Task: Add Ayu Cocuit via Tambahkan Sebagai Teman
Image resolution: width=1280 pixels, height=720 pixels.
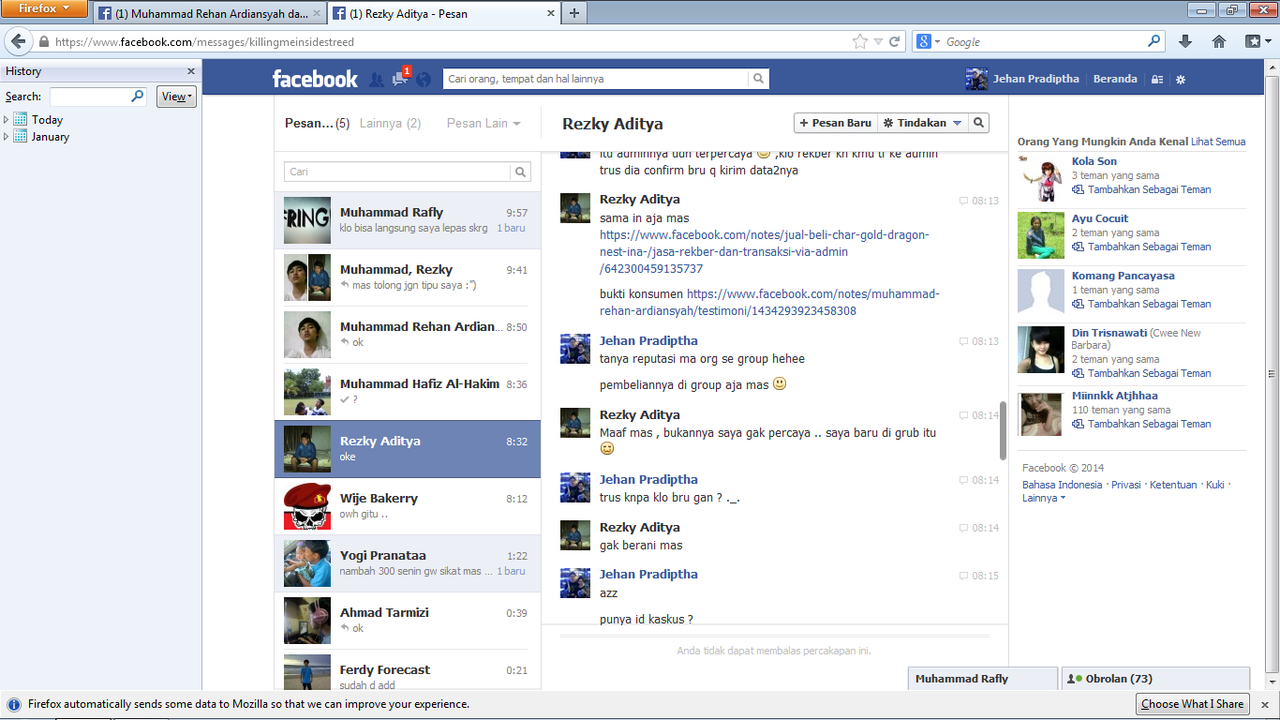Action: [1149, 247]
